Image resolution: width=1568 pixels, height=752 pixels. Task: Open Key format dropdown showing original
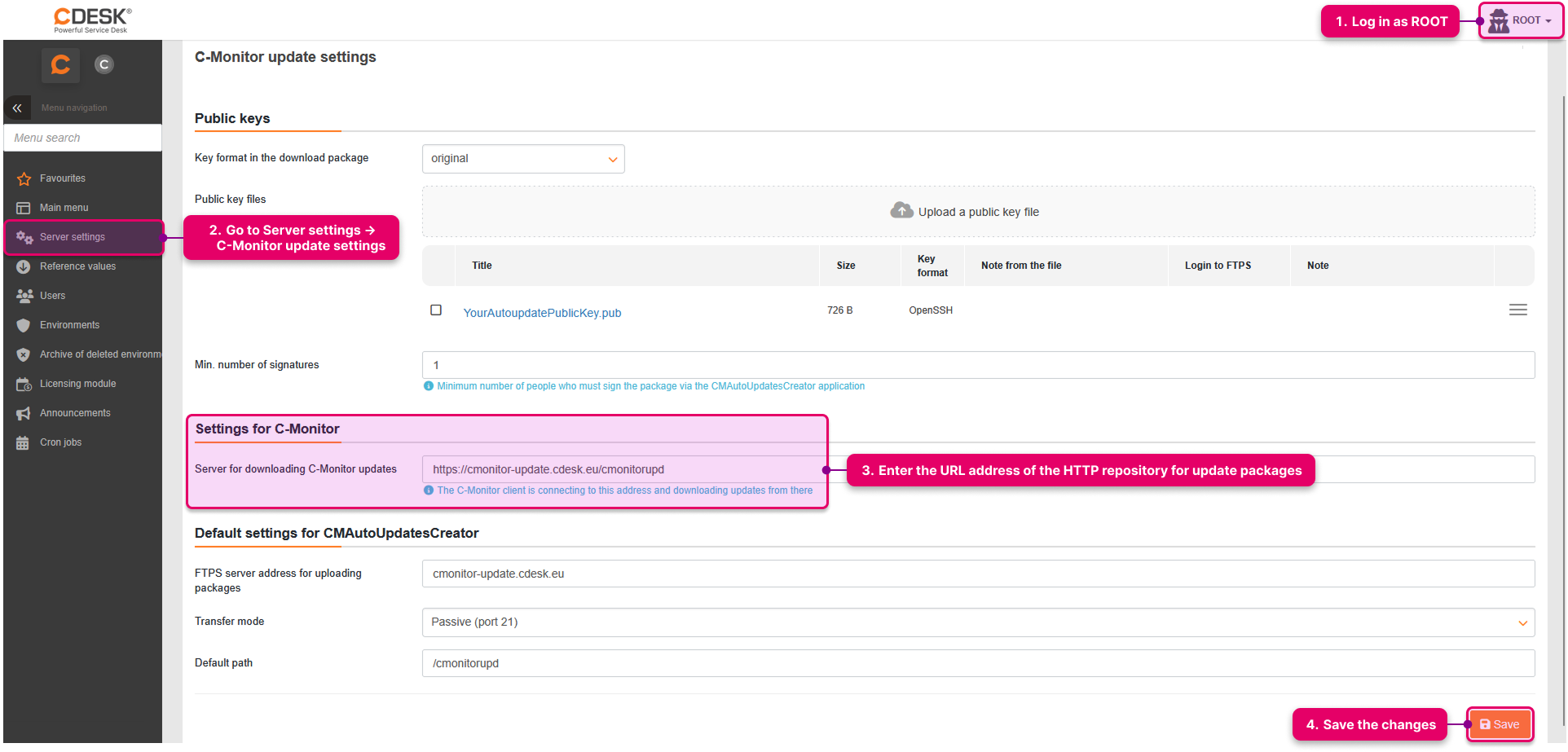(523, 159)
